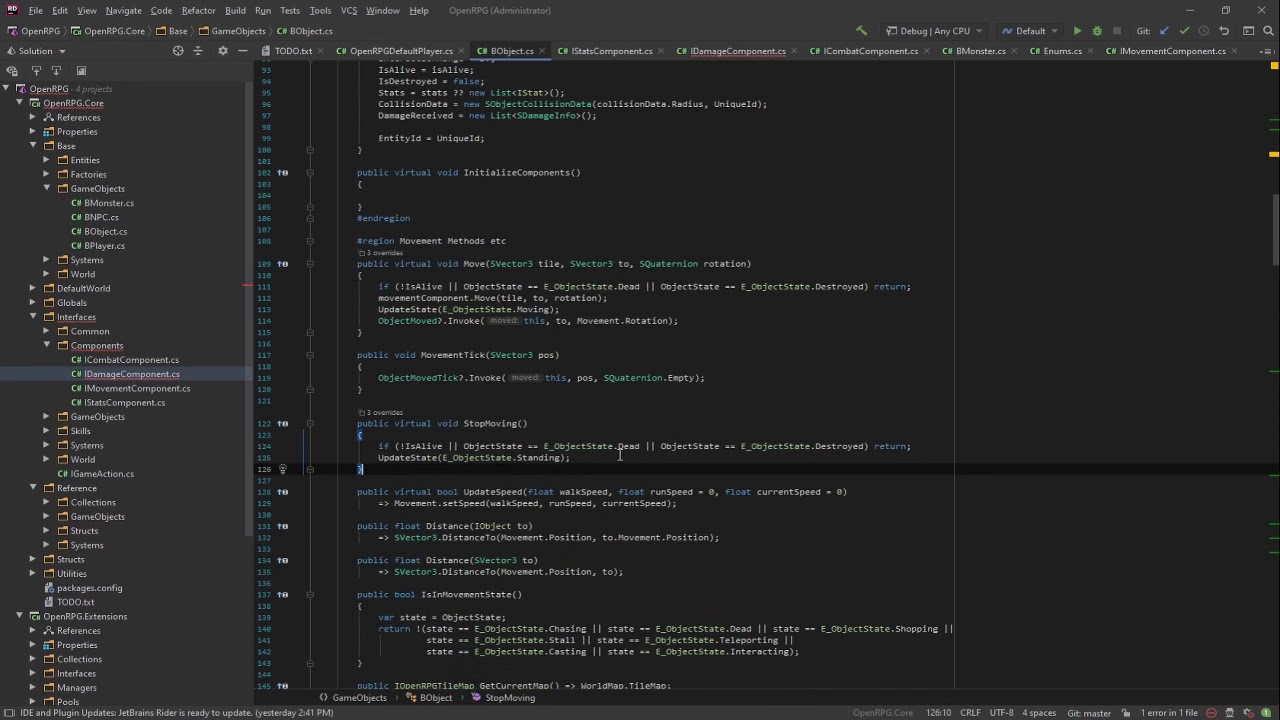Open the VCS menu
Viewport: 1280px width, 720px height.
coord(348,10)
